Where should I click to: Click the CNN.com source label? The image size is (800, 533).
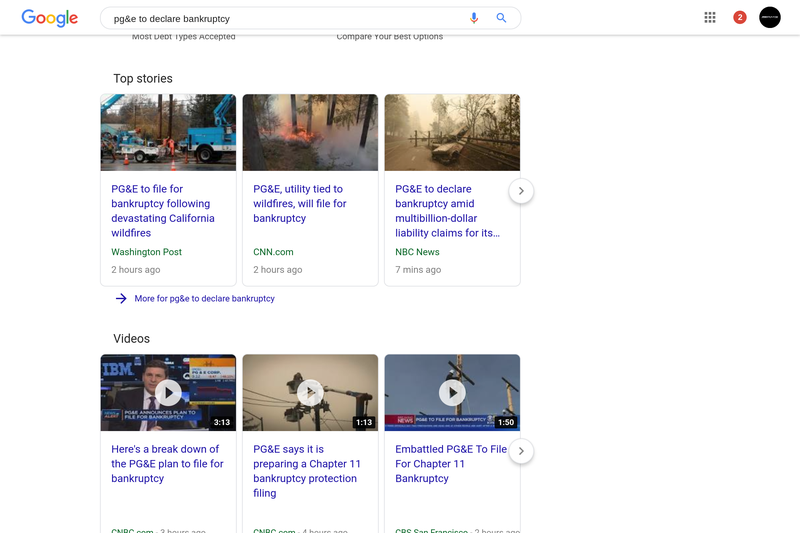pos(273,252)
